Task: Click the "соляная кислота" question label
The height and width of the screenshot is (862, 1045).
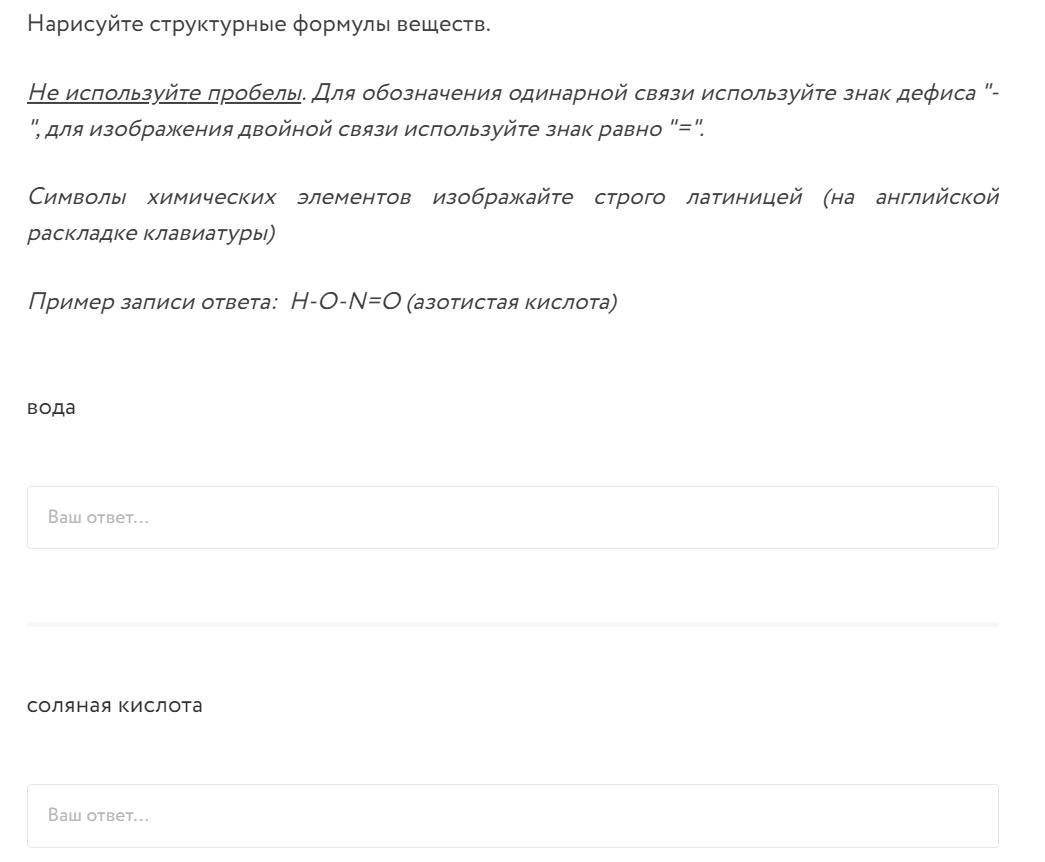Action: coord(114,705)
